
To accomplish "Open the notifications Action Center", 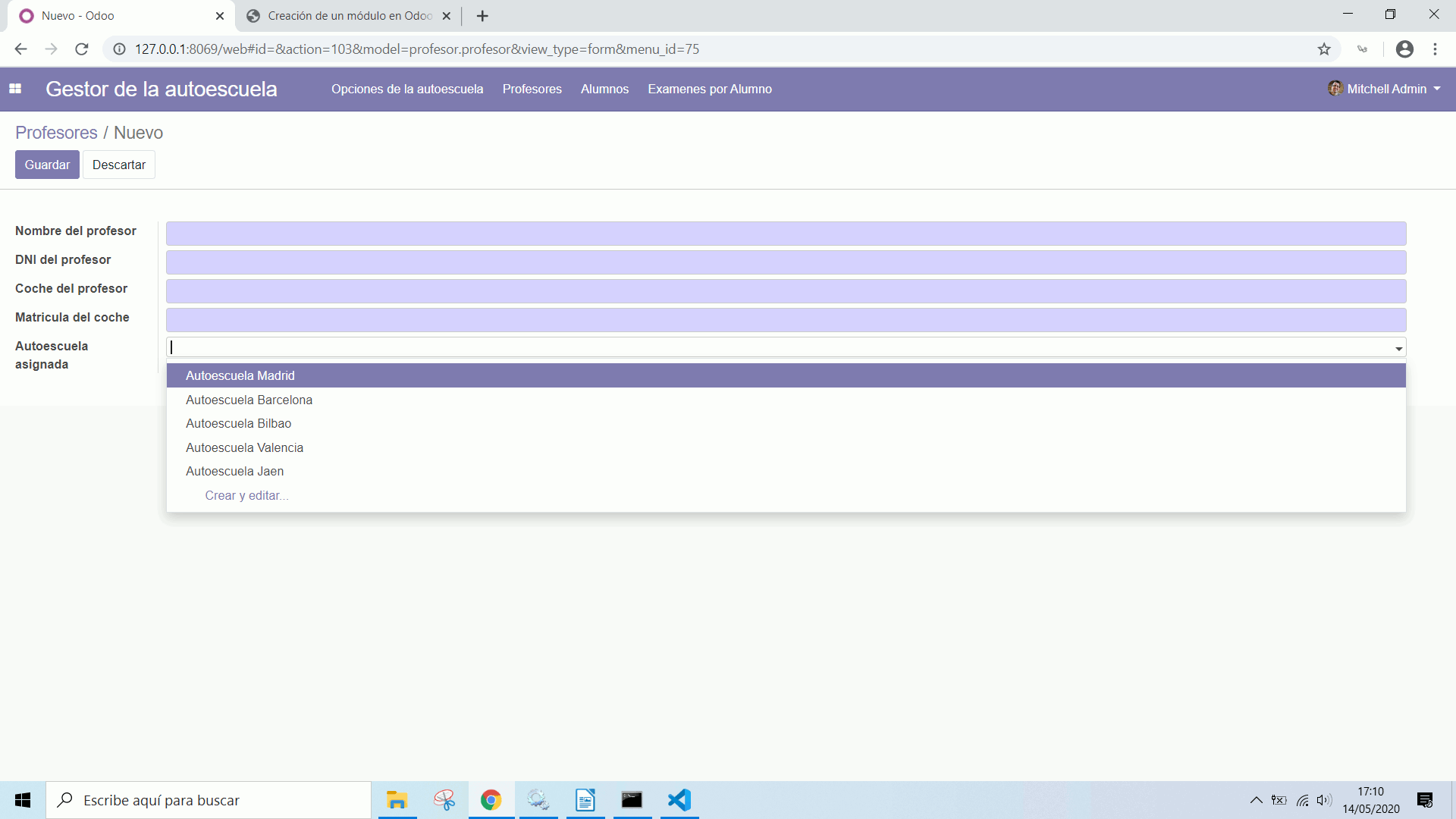I will tap(1424, 800).
